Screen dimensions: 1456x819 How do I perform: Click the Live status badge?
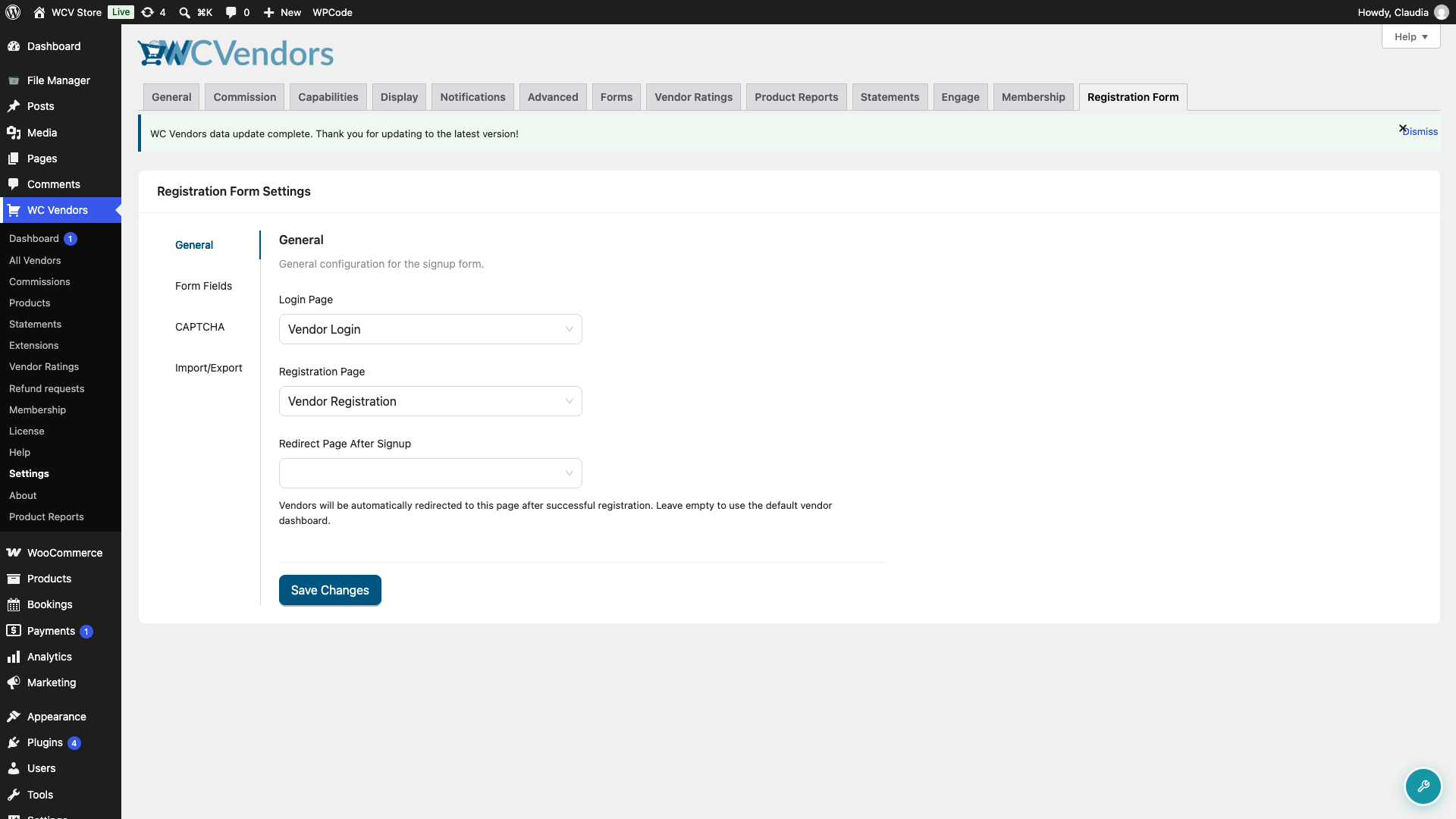pyautogui.click(x=121, y=12)
